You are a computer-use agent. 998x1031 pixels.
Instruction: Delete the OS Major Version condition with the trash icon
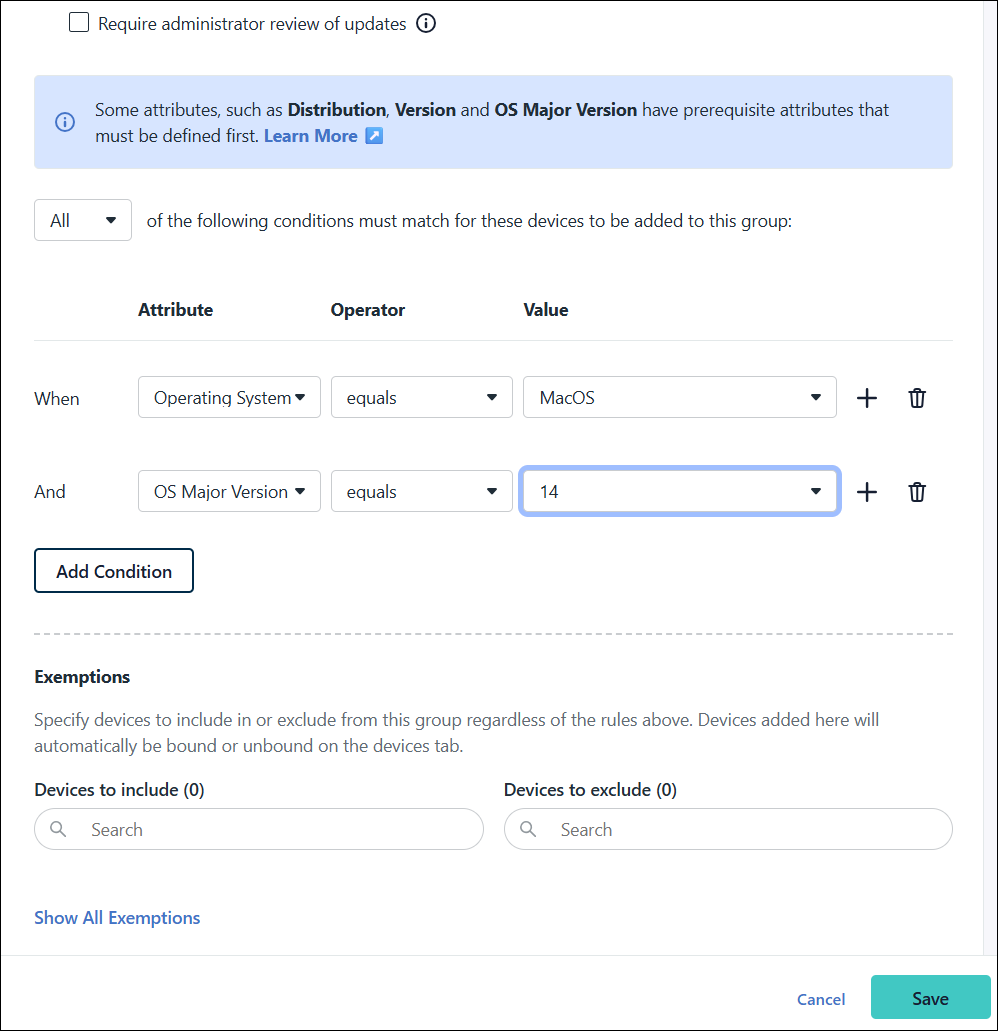pyautogui.click(x=917, y=491)
